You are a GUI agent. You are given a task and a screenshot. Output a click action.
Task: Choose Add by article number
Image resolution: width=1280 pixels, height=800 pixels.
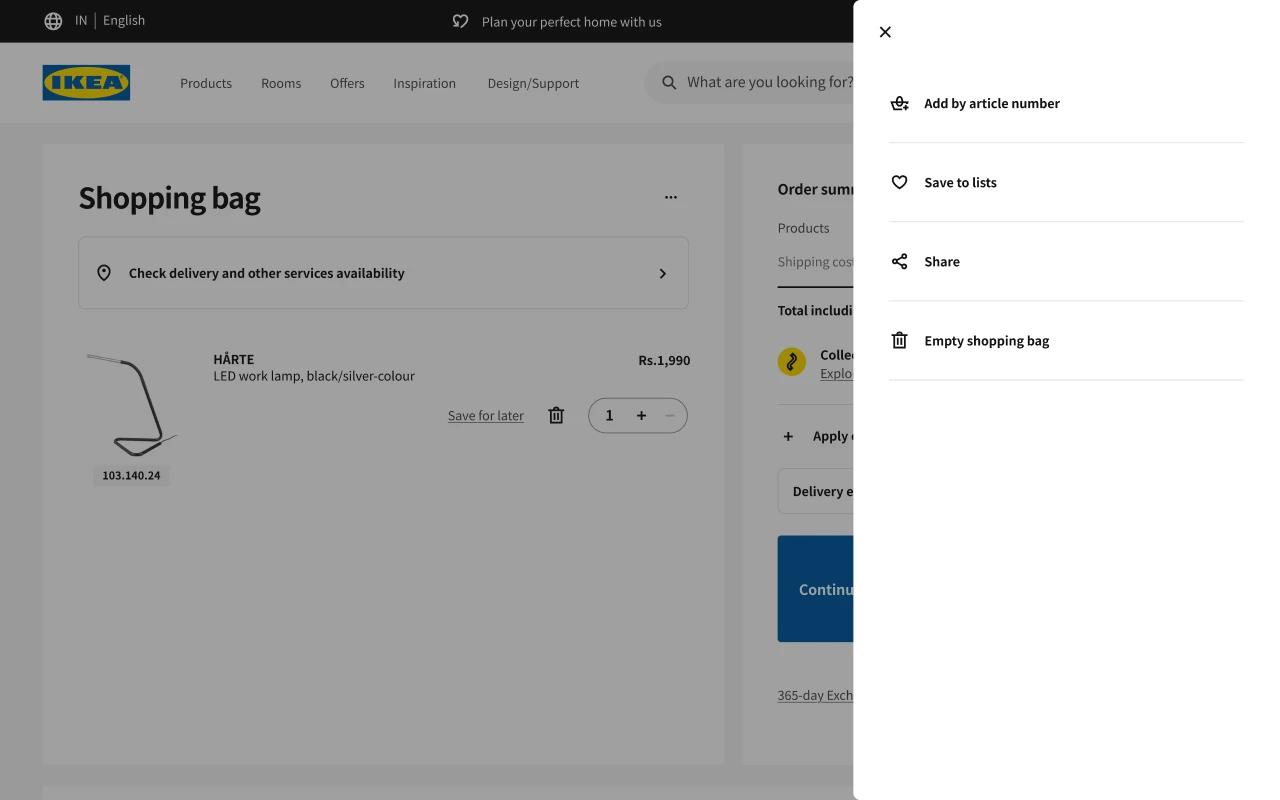[1066, 103]
